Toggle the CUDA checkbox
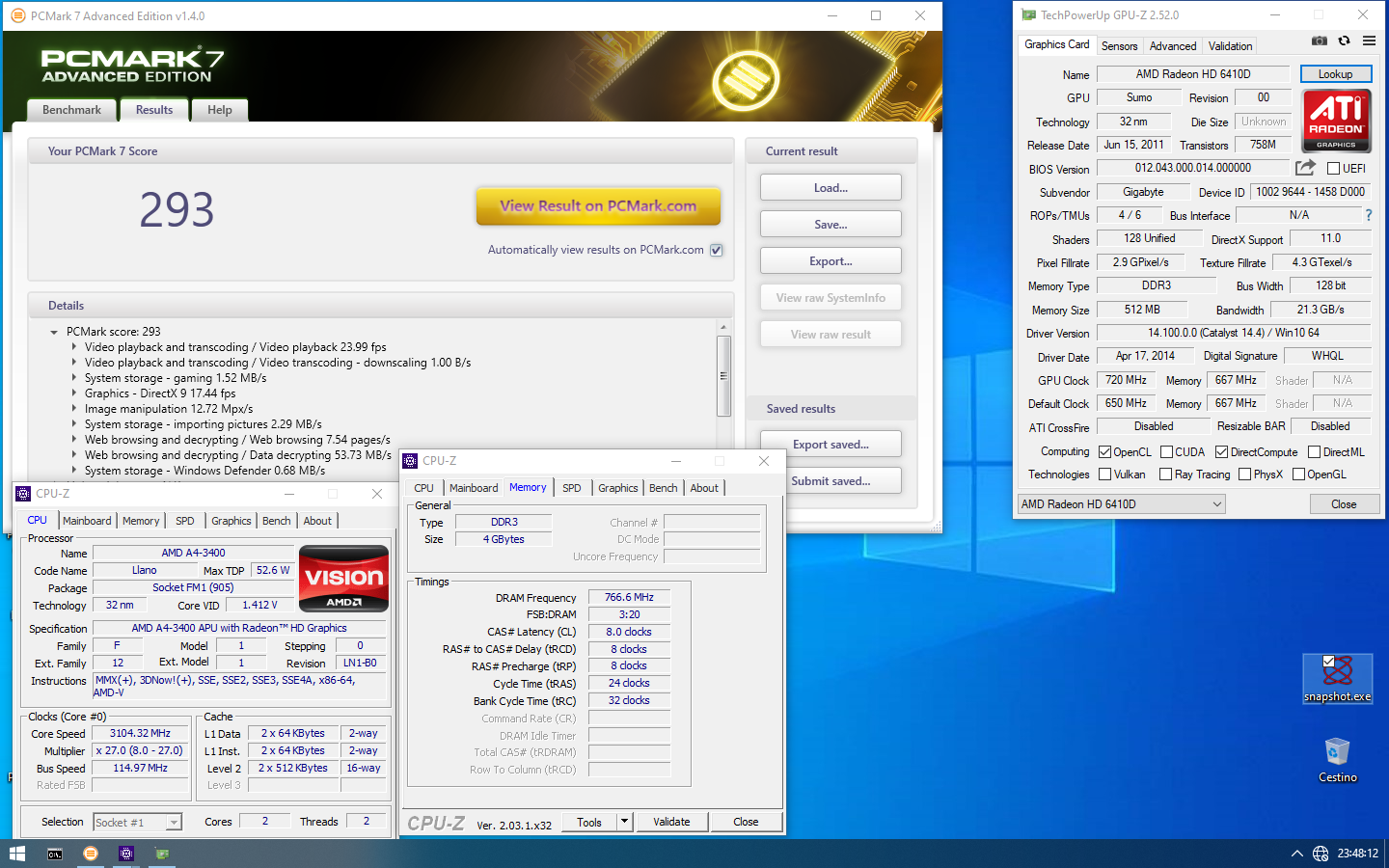This screenshot has height=868, width=1389. [x=1166, y=451]
